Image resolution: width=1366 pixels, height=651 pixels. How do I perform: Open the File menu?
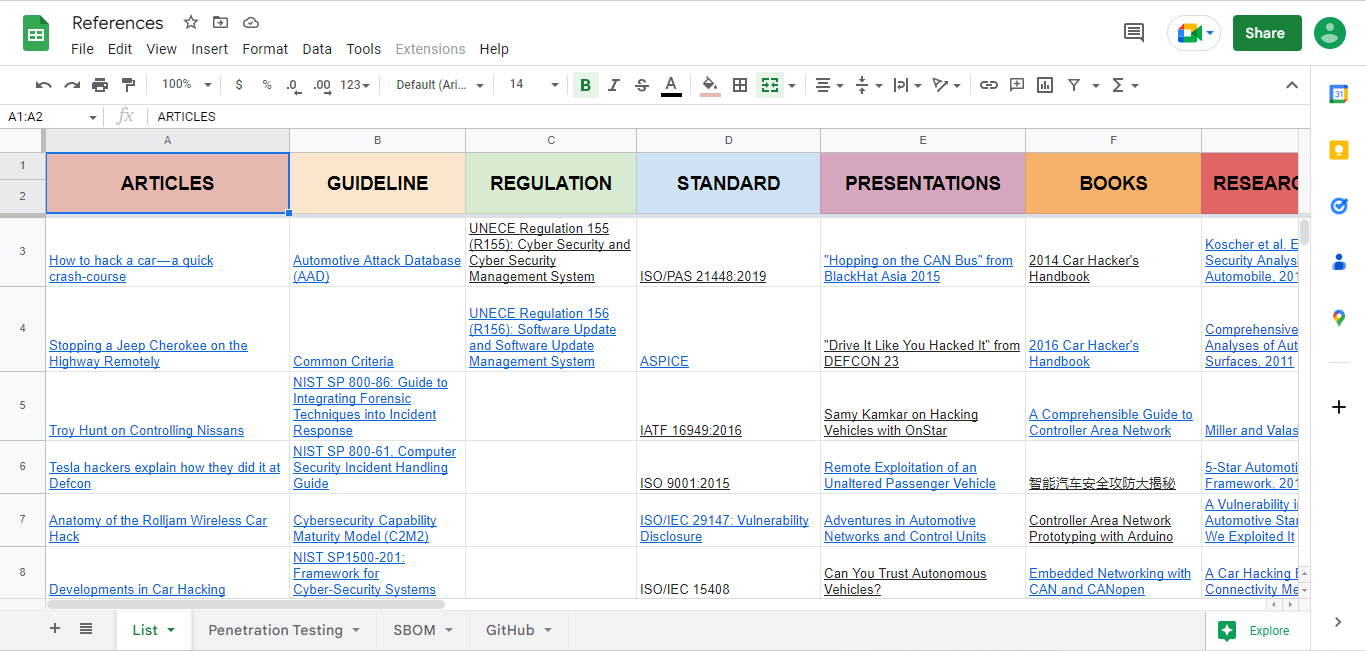click(x=83, y=49)
